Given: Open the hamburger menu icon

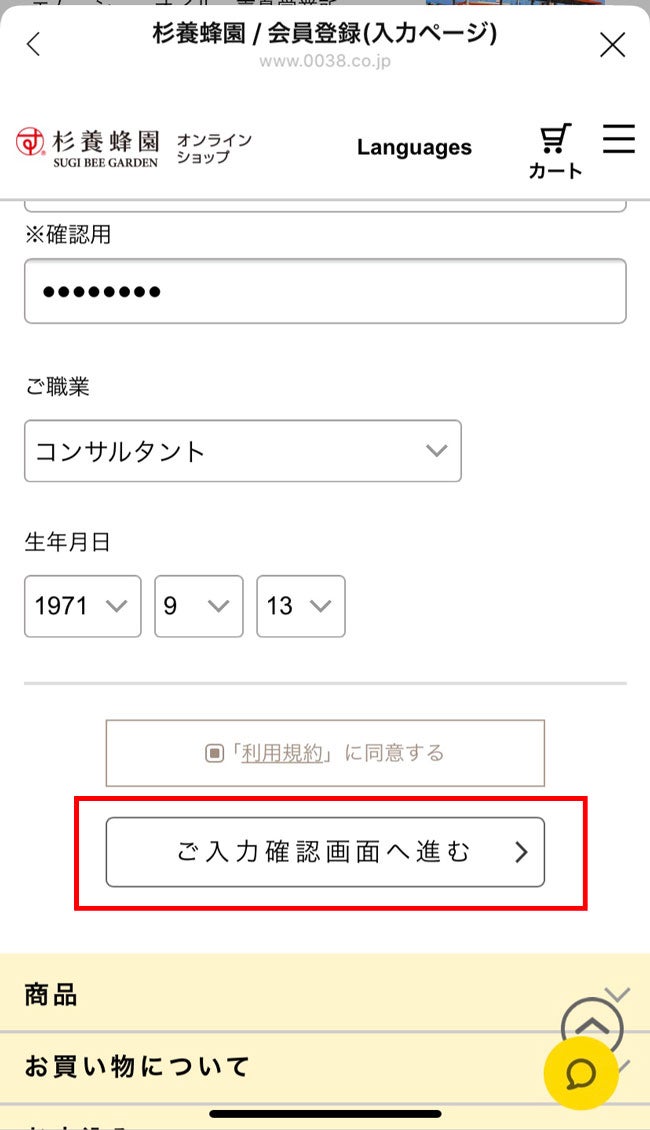Looking at the screenshot, I should click(618, 139).
